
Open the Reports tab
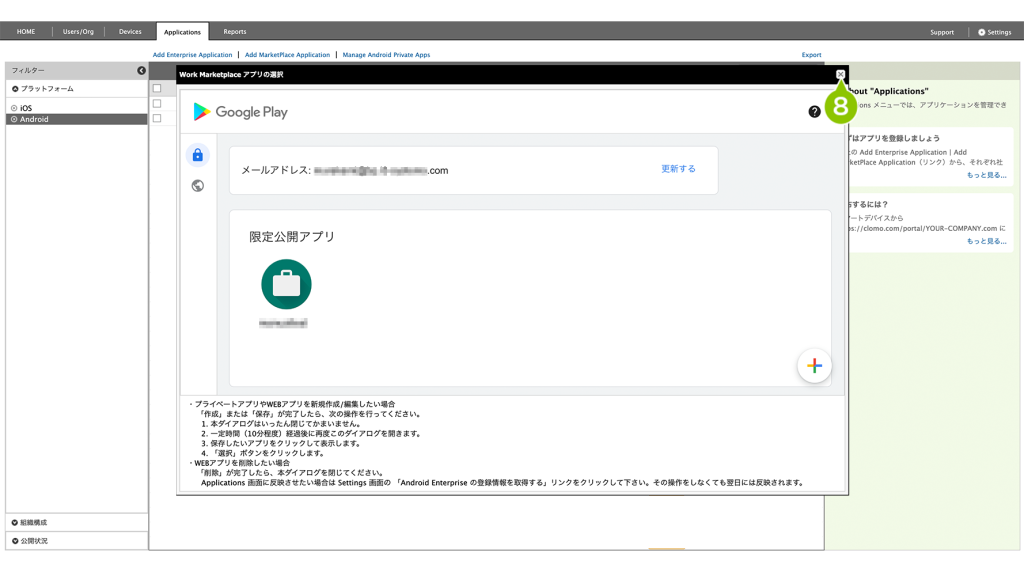pos(234,31)
